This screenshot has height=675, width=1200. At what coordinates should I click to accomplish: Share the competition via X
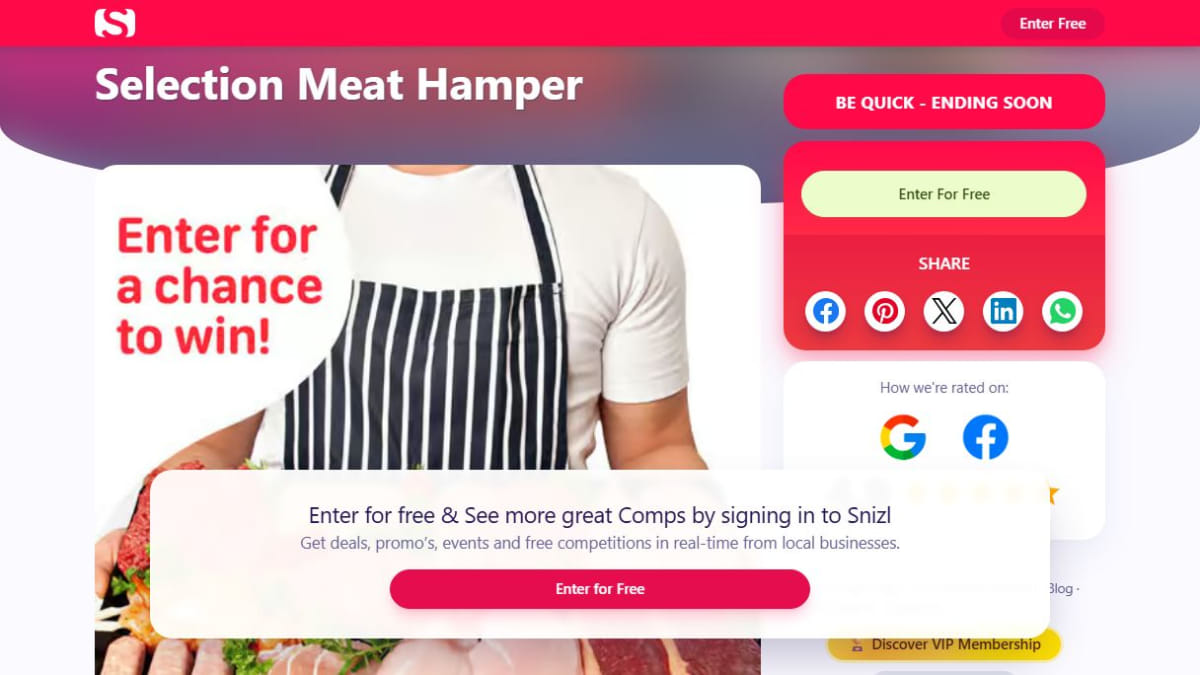pyautogui.click(x=944, y=312)
